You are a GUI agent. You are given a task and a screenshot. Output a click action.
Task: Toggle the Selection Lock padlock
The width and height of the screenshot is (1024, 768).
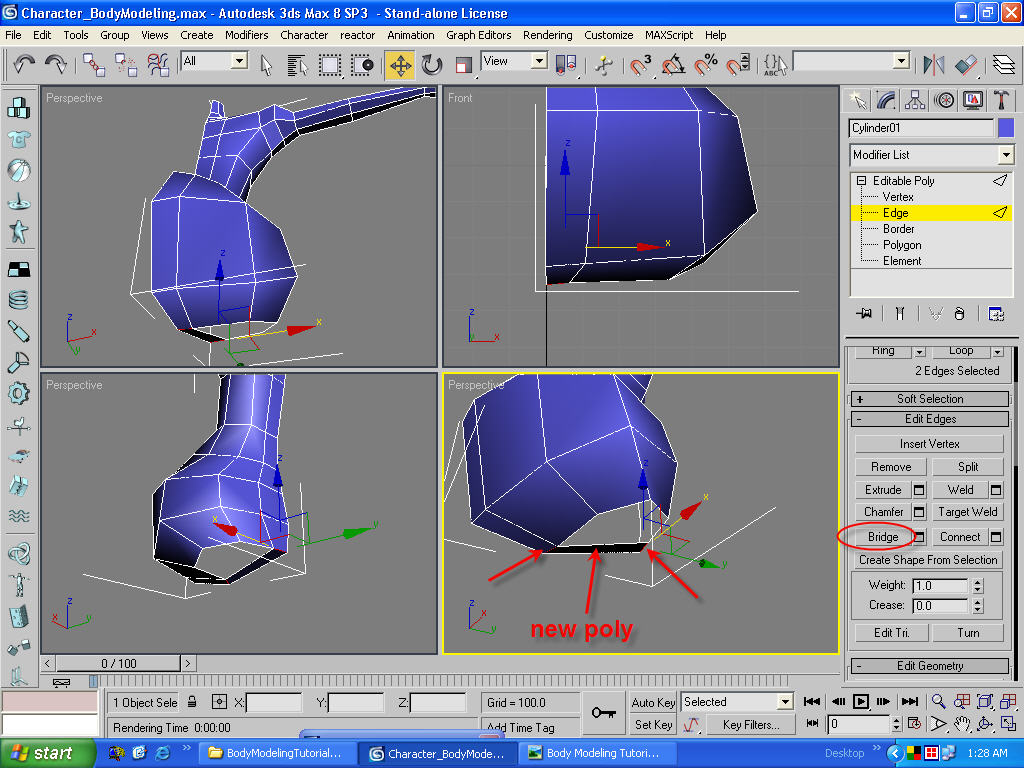coord(192,702)
